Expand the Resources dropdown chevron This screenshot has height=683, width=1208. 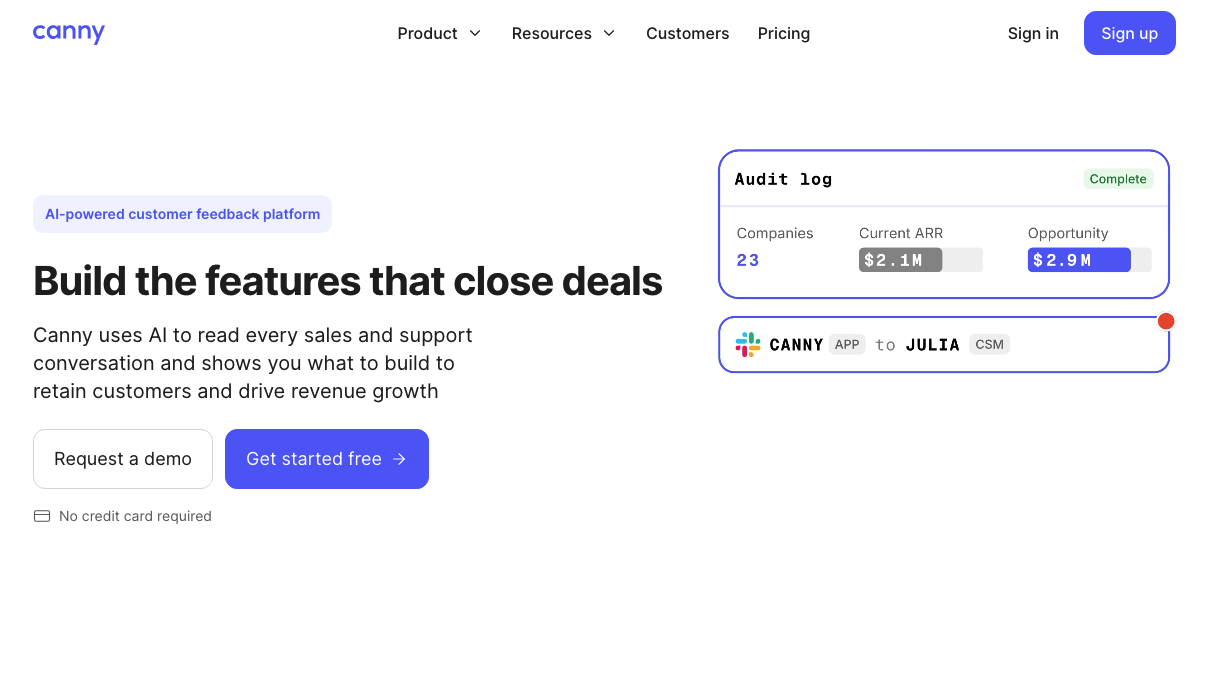point(609,33)
